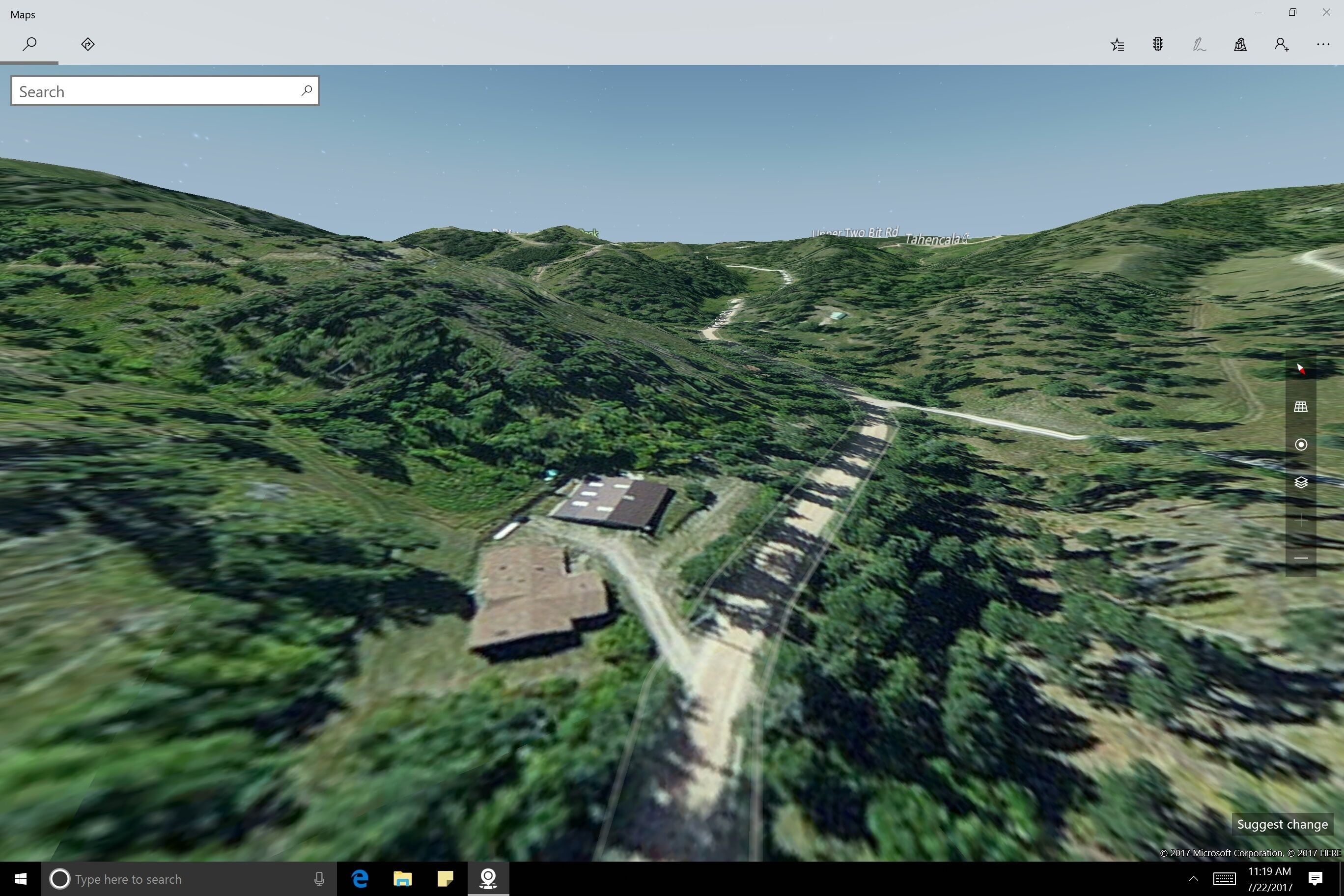Rotate to north with compass

[x=1301, y=369]
